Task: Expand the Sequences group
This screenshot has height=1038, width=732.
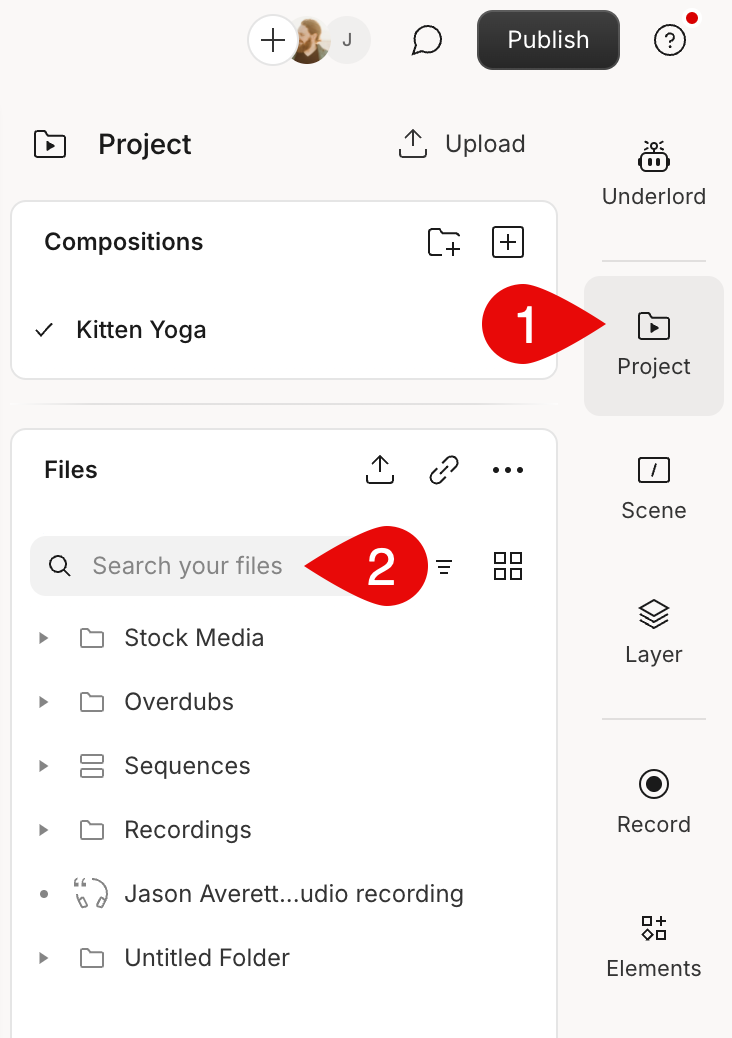Action: pyautogui.click(x=44, y=766)
